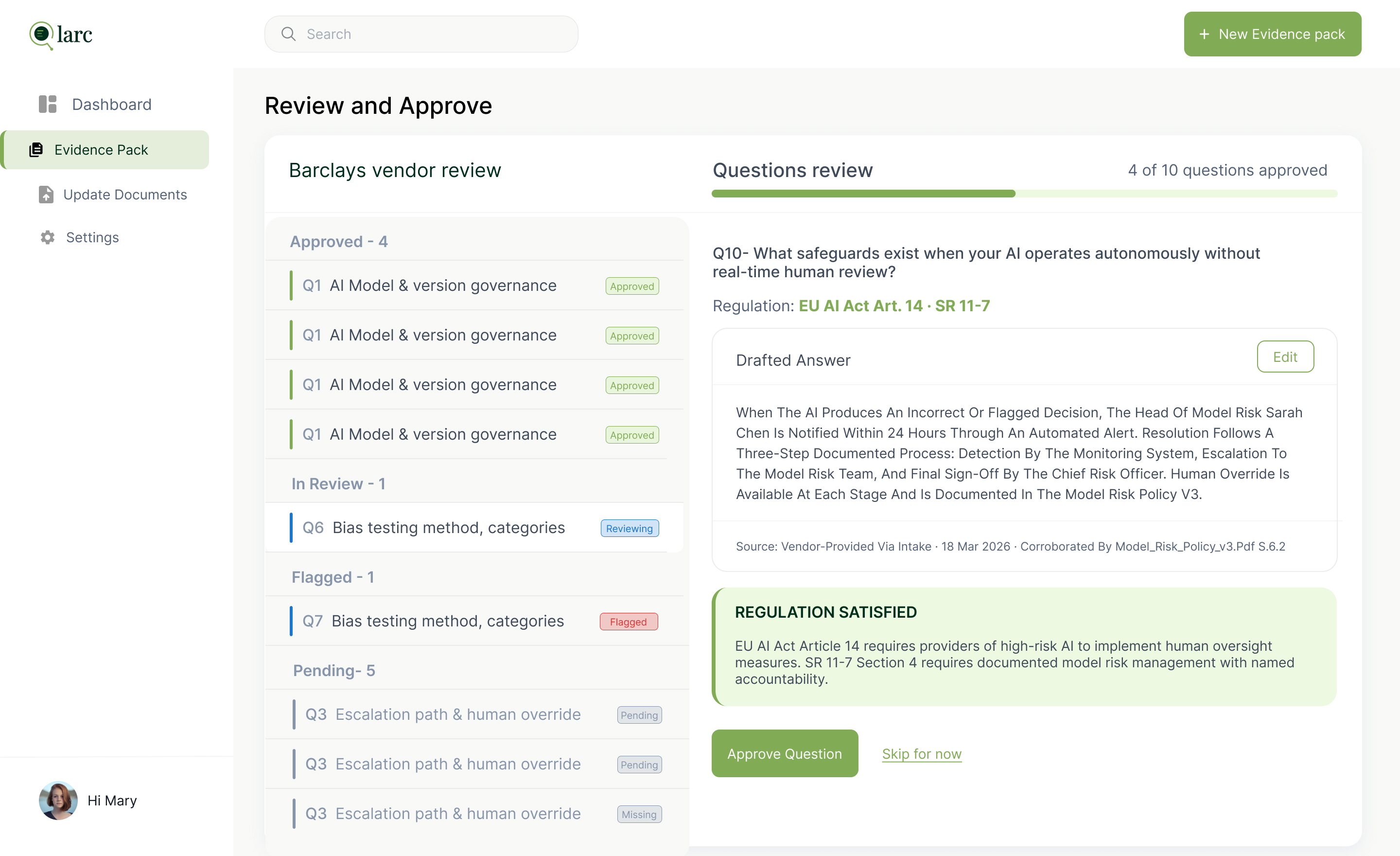
Task: Focus the Search input field
Action: 421,34
